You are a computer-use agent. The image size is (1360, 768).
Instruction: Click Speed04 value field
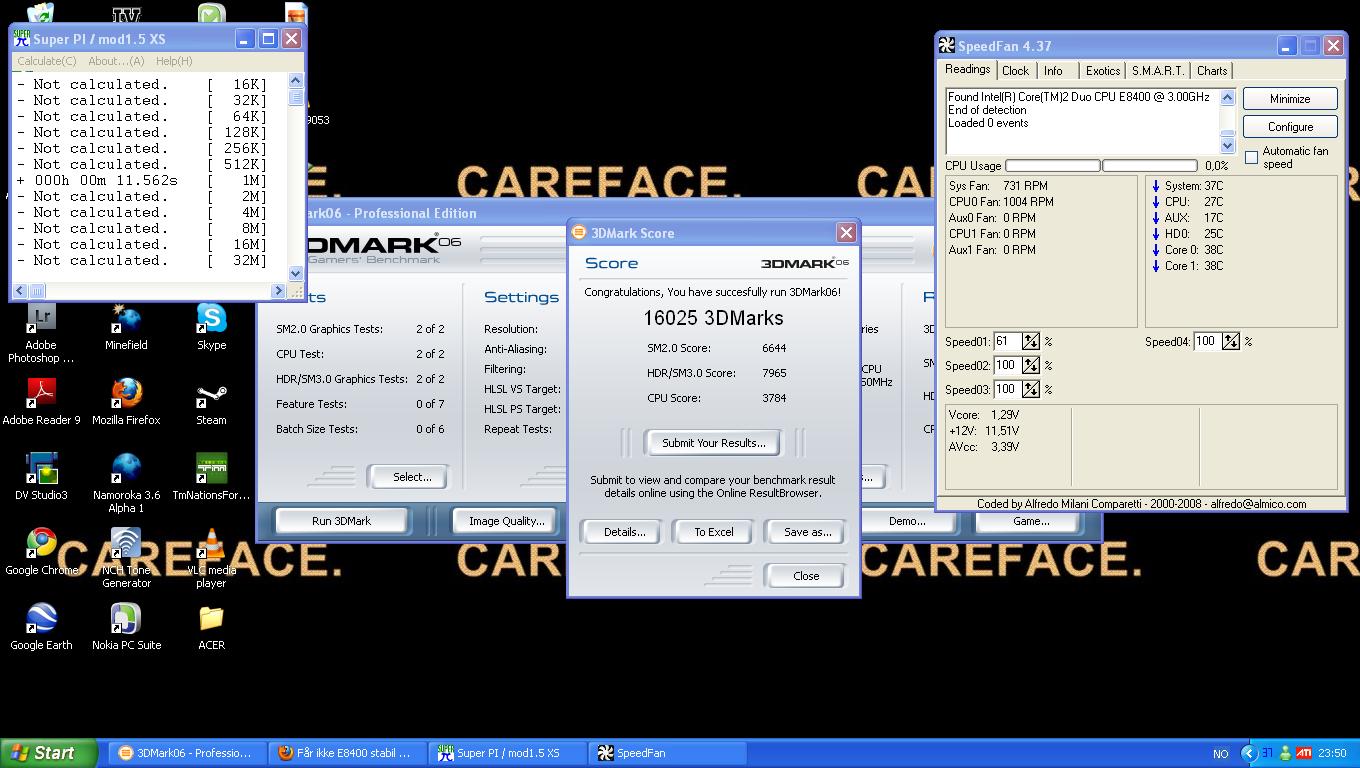click(1208, 341)
